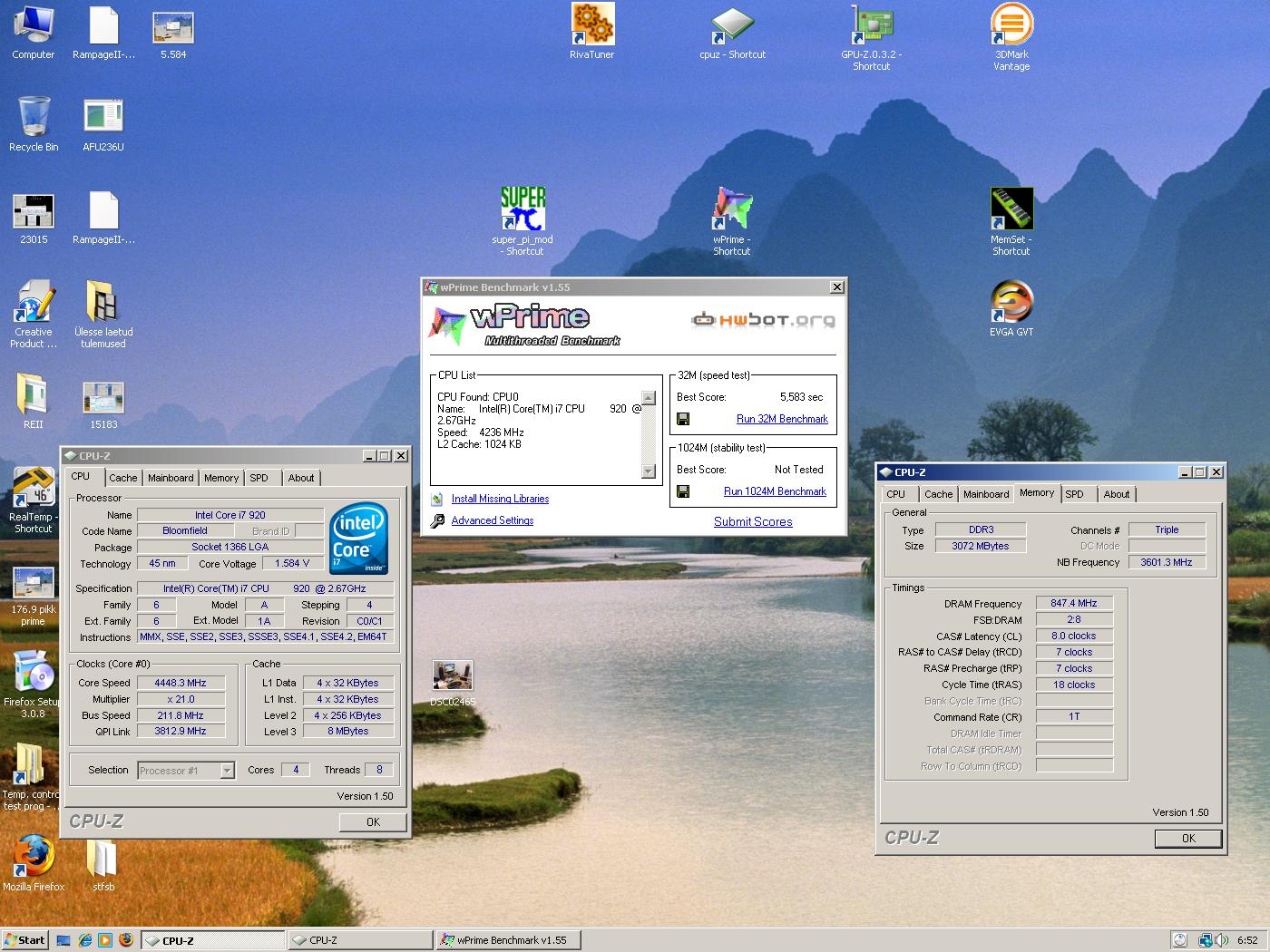Launch the cpuz shortcut icon

pos(733,34)
